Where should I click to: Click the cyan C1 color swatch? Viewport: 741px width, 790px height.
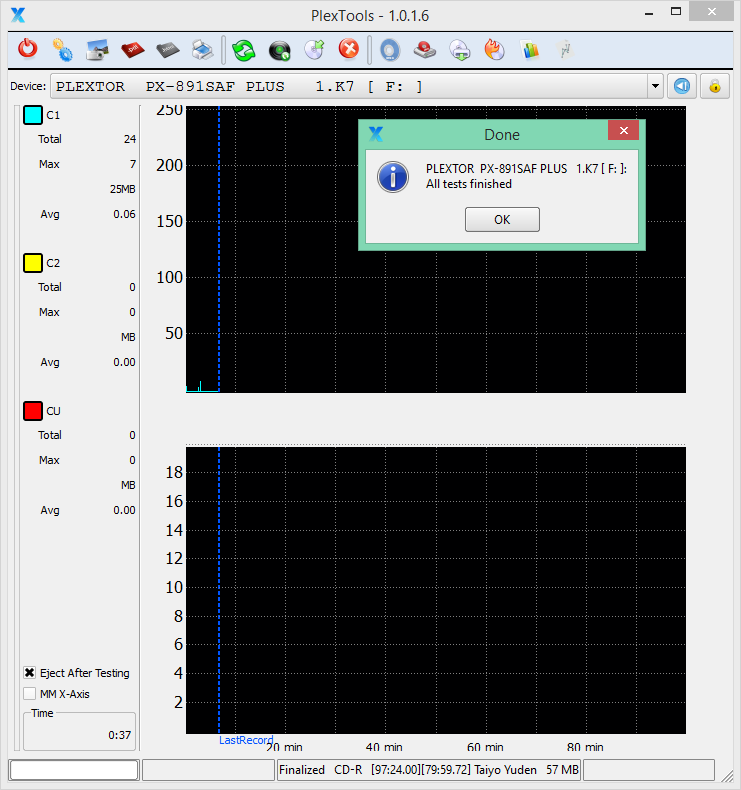33,115
